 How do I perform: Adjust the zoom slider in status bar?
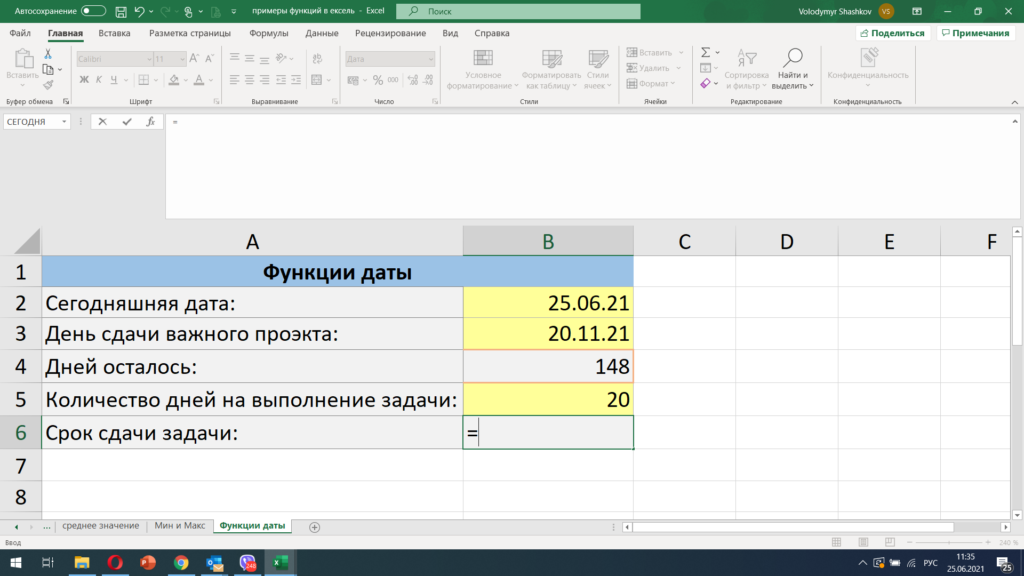coord(949,542)
